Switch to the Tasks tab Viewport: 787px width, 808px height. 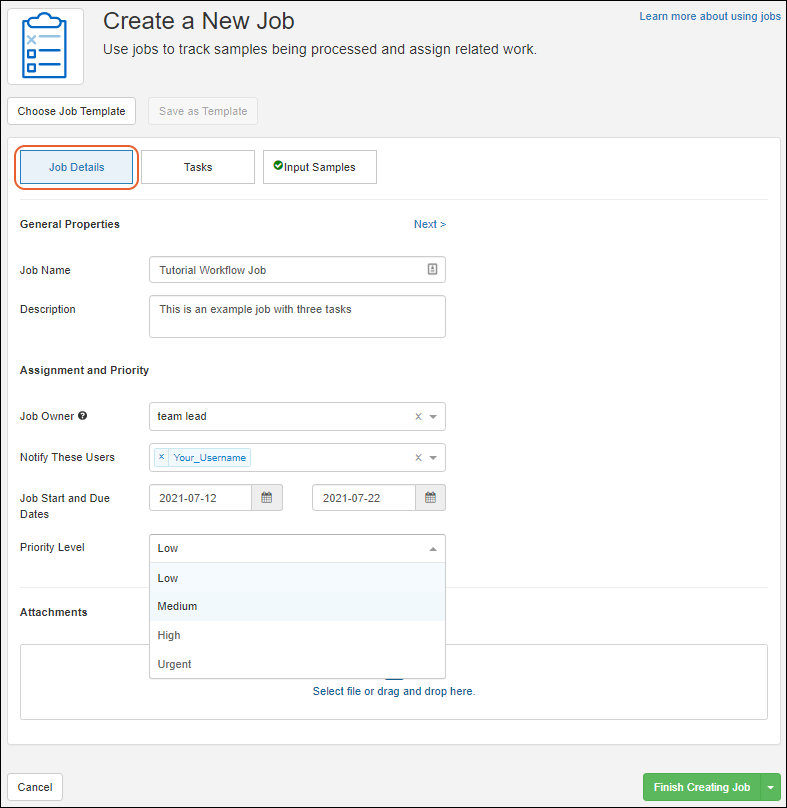pos(198,167)
